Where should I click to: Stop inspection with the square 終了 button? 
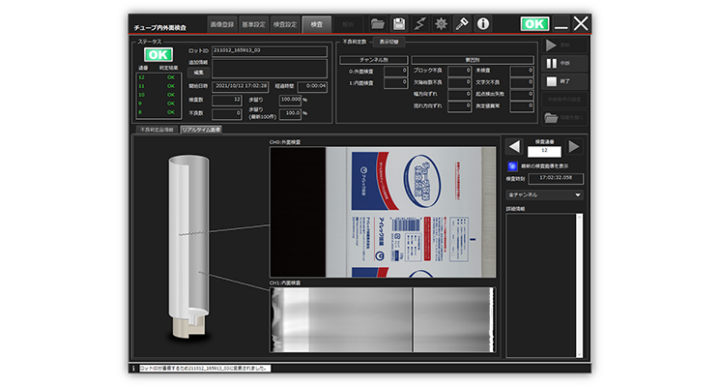(564, 81)
